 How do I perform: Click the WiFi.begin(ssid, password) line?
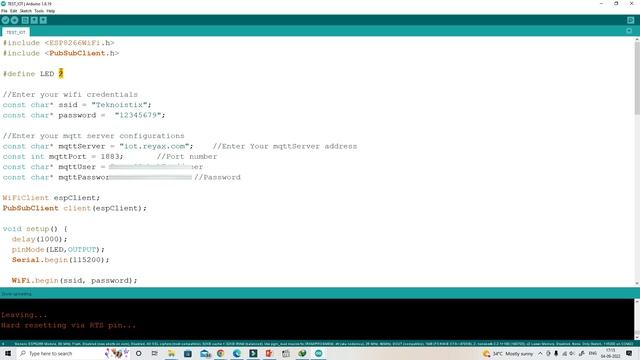[74, 280]
